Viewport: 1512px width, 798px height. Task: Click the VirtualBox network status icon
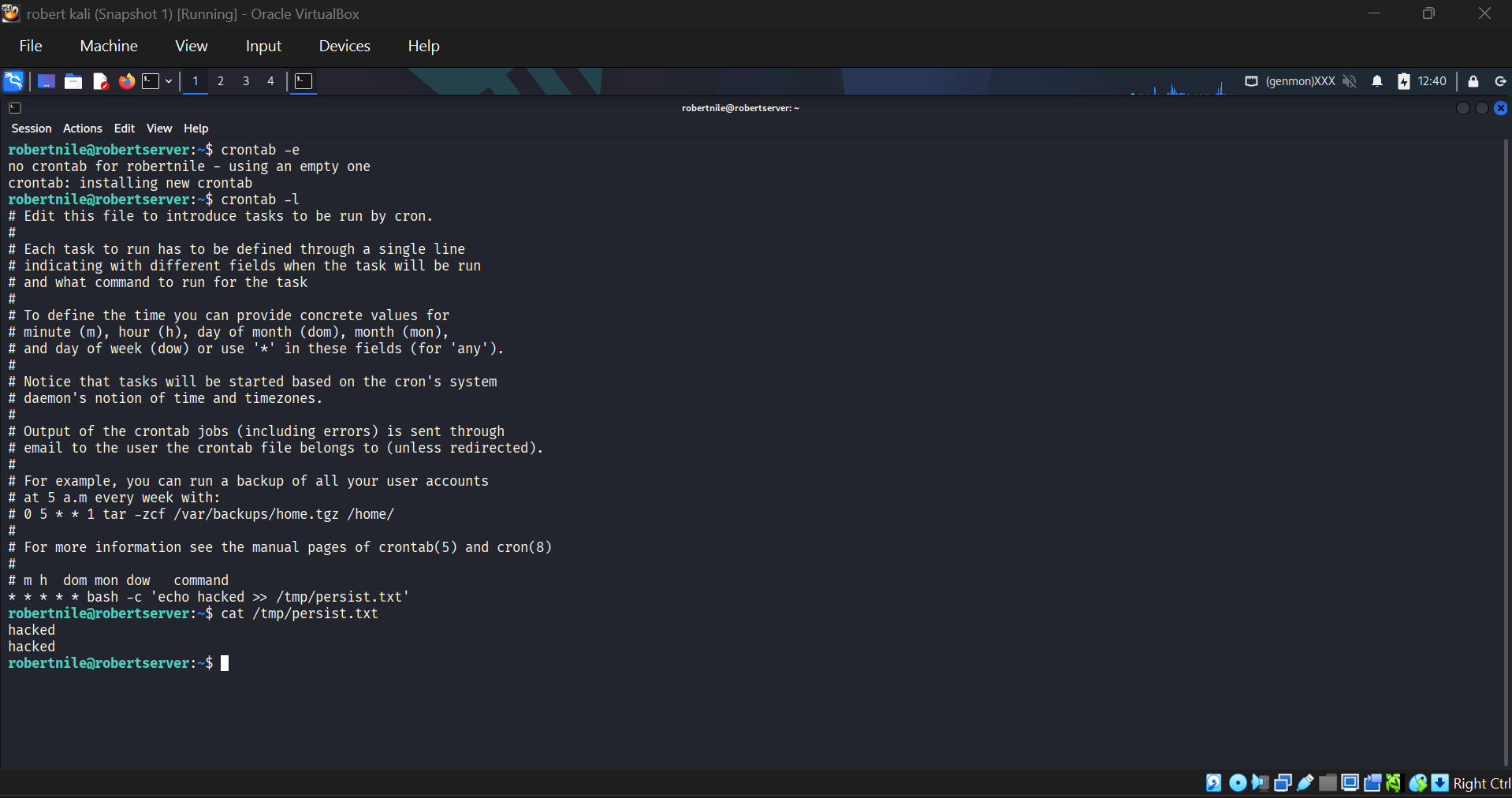[x=1283, y=782]
